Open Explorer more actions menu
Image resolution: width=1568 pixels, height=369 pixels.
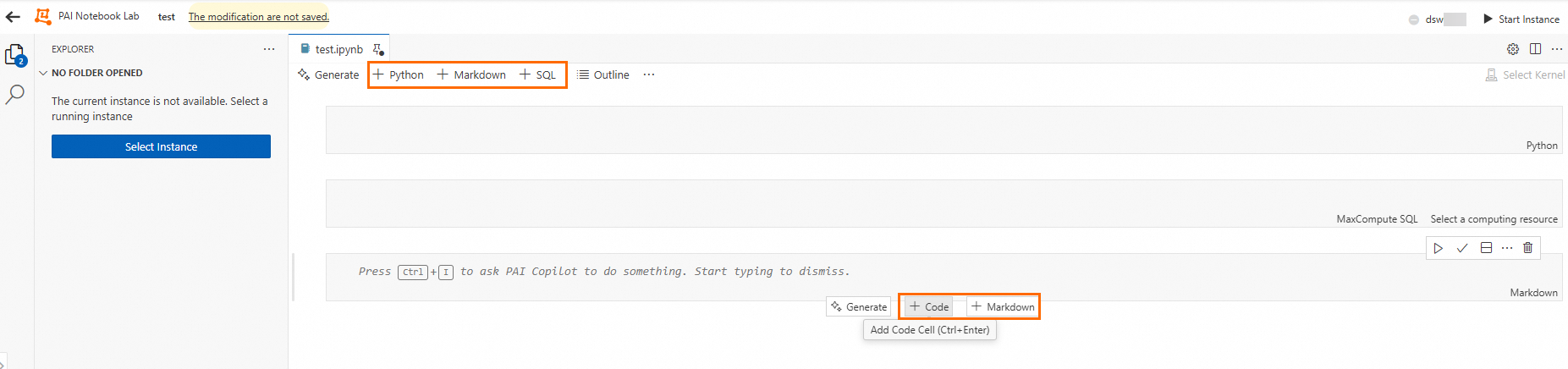pyautogui.click(x=269, y=49)
